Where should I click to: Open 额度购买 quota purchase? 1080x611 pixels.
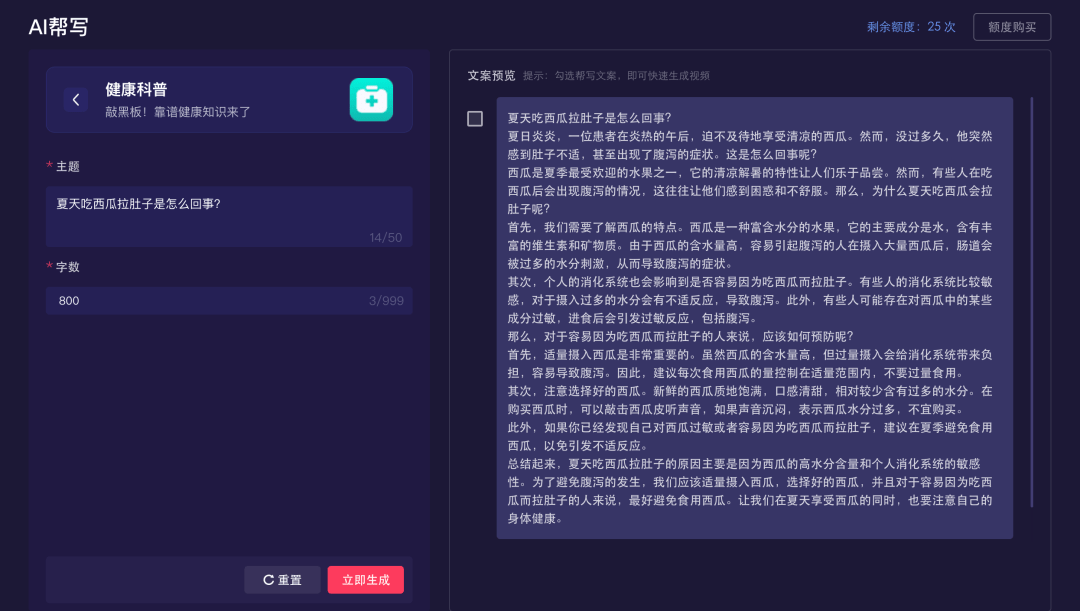(x=1012, y=27)
